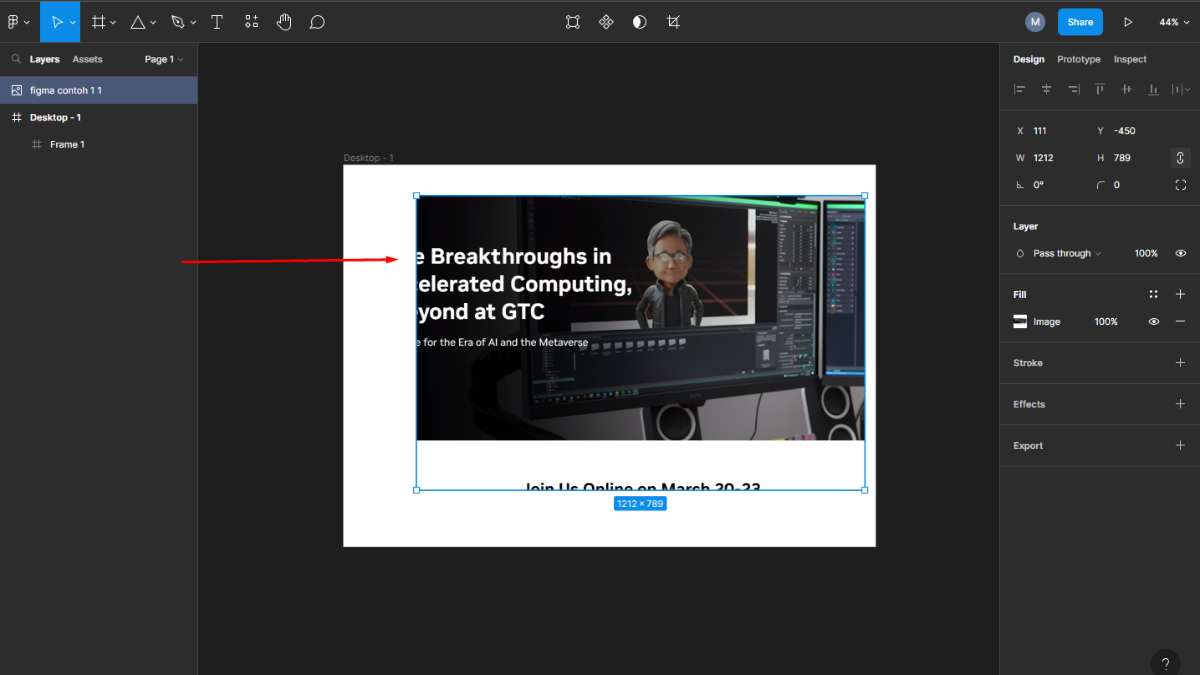This screenshot has width=1200, height=675.
Task: Click the Y position field
Action: pyautogui.click(x=1128, y=131)
